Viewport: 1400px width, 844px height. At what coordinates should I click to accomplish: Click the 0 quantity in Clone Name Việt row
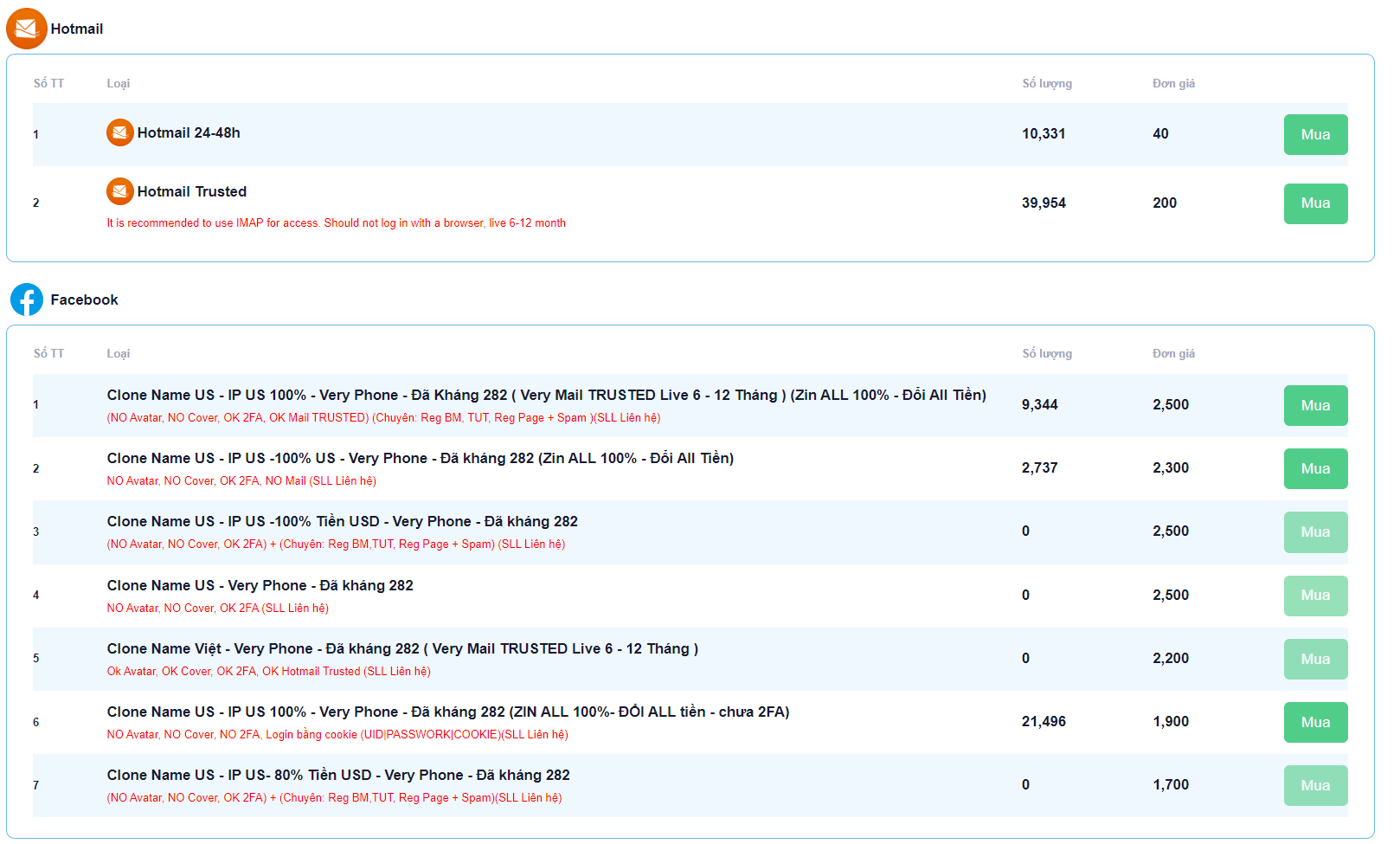(1026, 658)
